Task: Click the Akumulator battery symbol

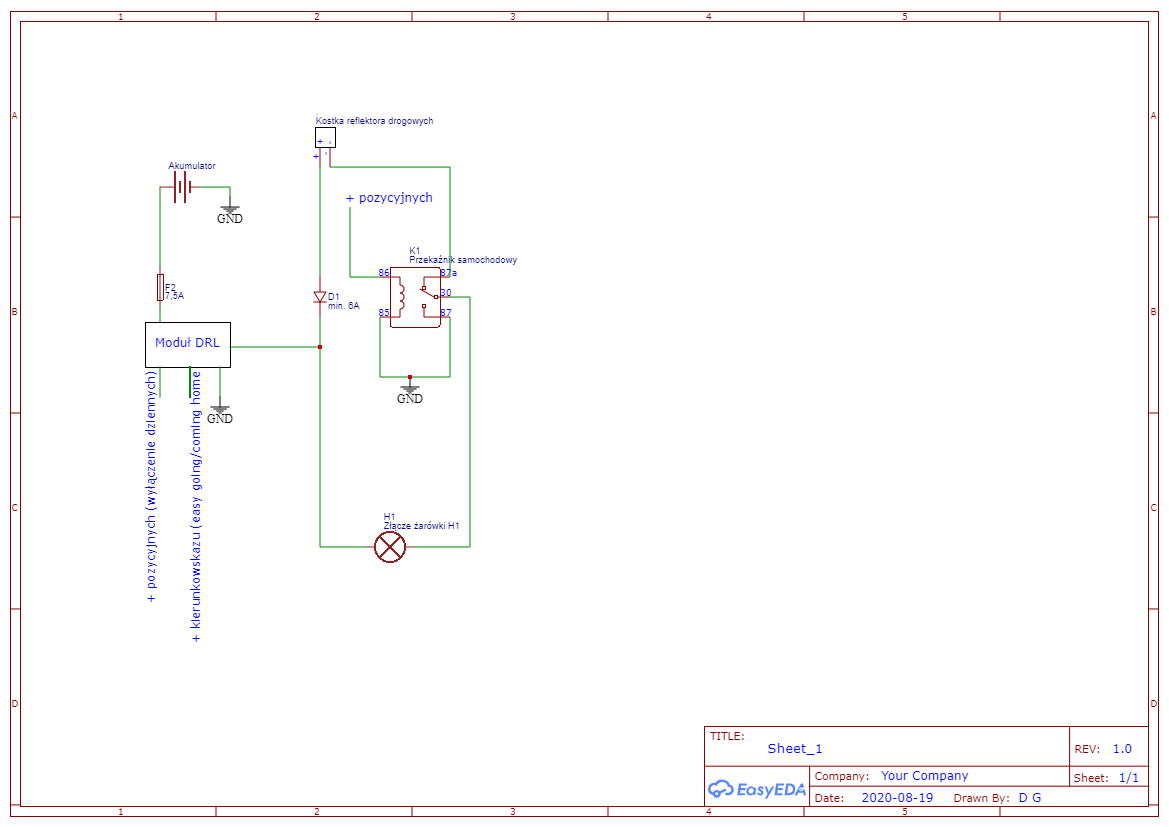Action: pos(181,186)
